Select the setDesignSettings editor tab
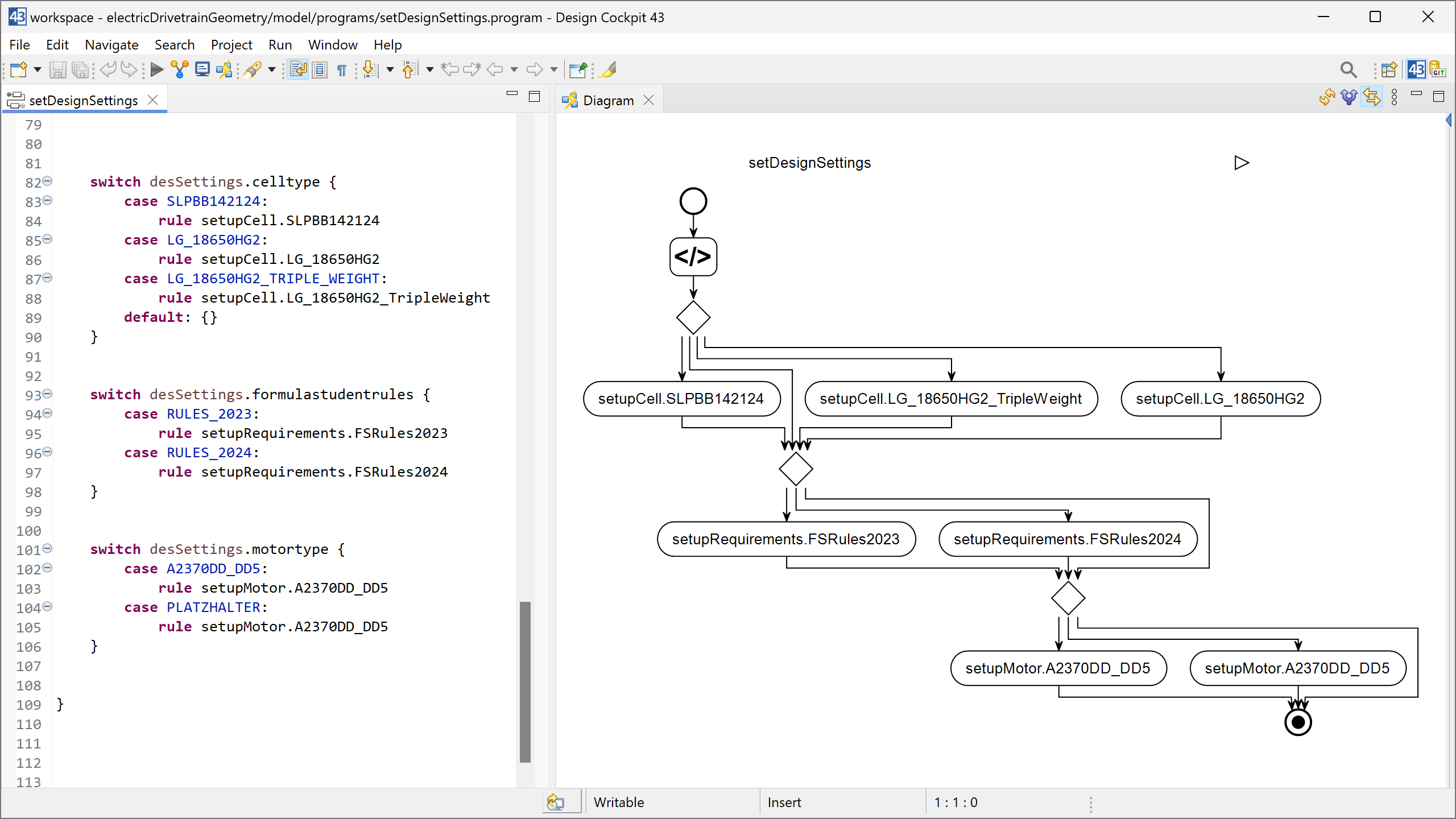The height and width of the screenshot is (819, 1456). pos(84,100)
